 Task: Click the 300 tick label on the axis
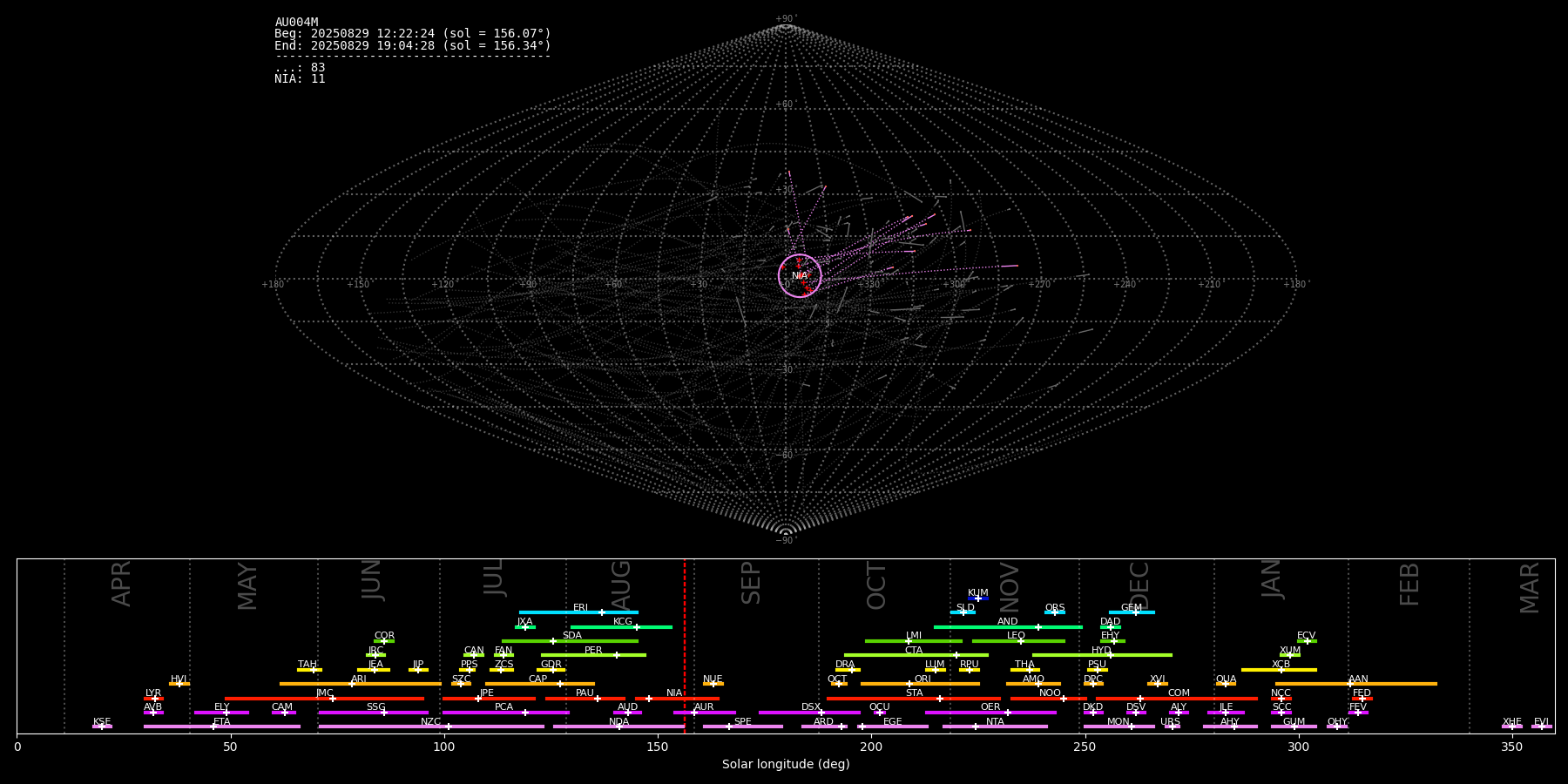[x=1298, y=747]
